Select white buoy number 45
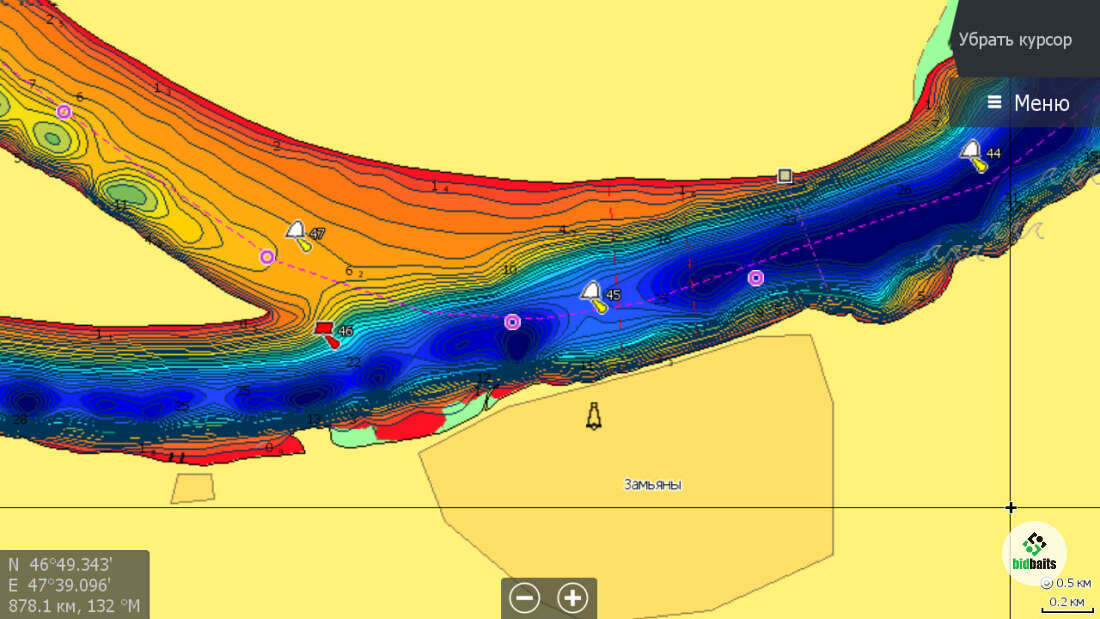The width and height of the screenshot is (1100, 619). pos(593,295)
